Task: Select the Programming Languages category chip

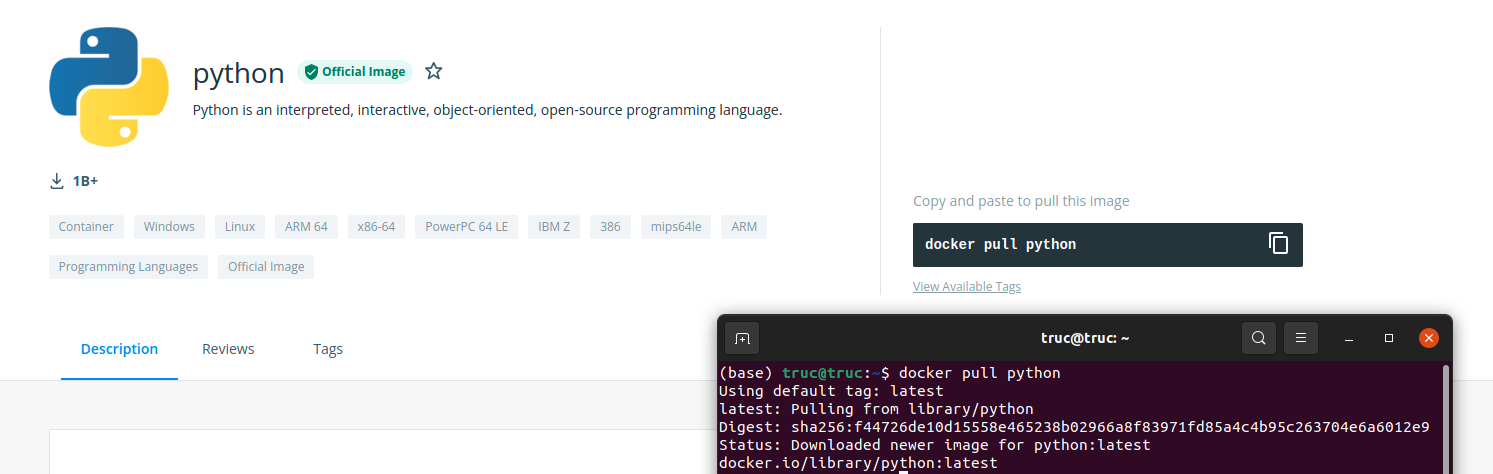Action: click(128, 267)
